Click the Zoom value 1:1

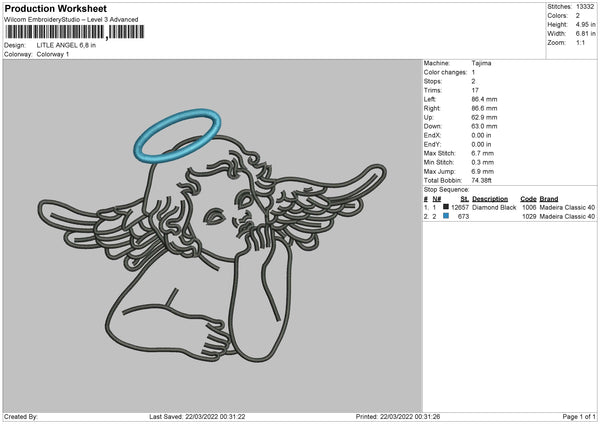coord(580,42)
